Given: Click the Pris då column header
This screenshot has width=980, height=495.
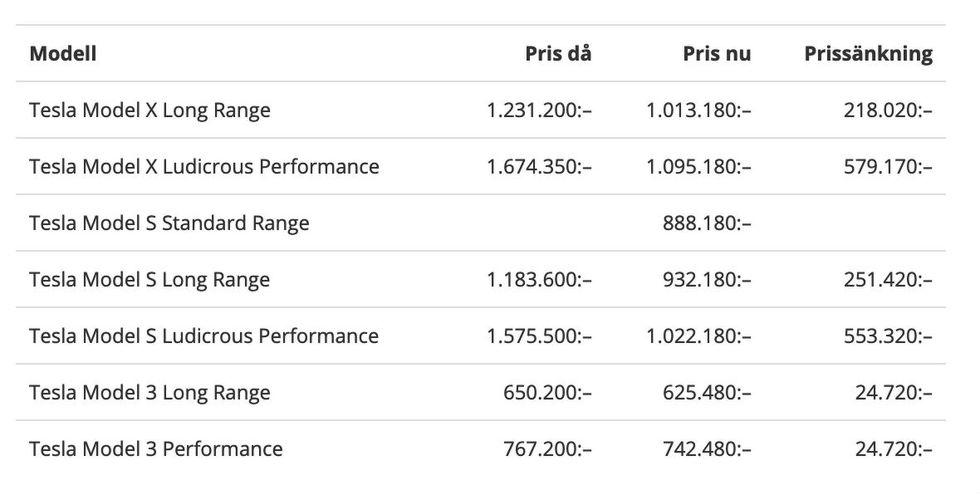Looking at the screenshot, I should [x=558, y=54].
